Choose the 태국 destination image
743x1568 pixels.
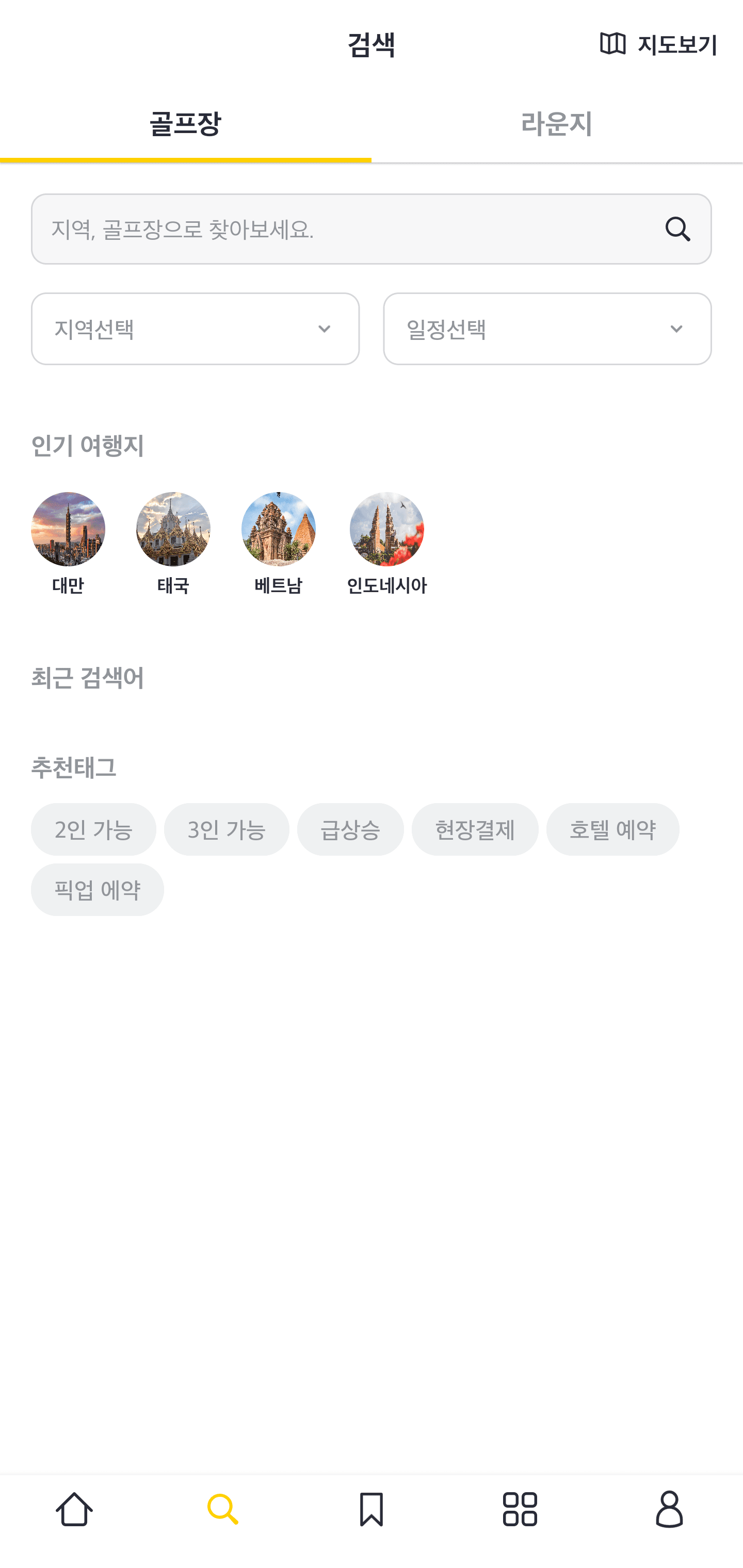pyautogui.click(x=173, y=529)
